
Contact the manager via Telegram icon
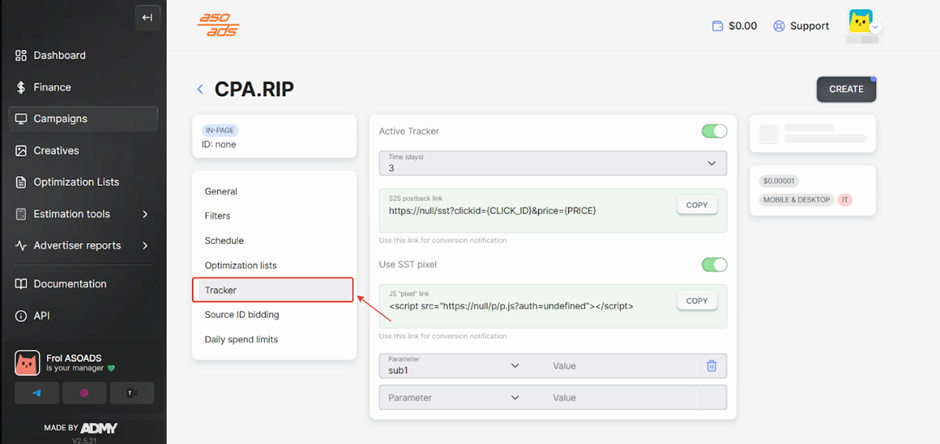pos(38,393)
